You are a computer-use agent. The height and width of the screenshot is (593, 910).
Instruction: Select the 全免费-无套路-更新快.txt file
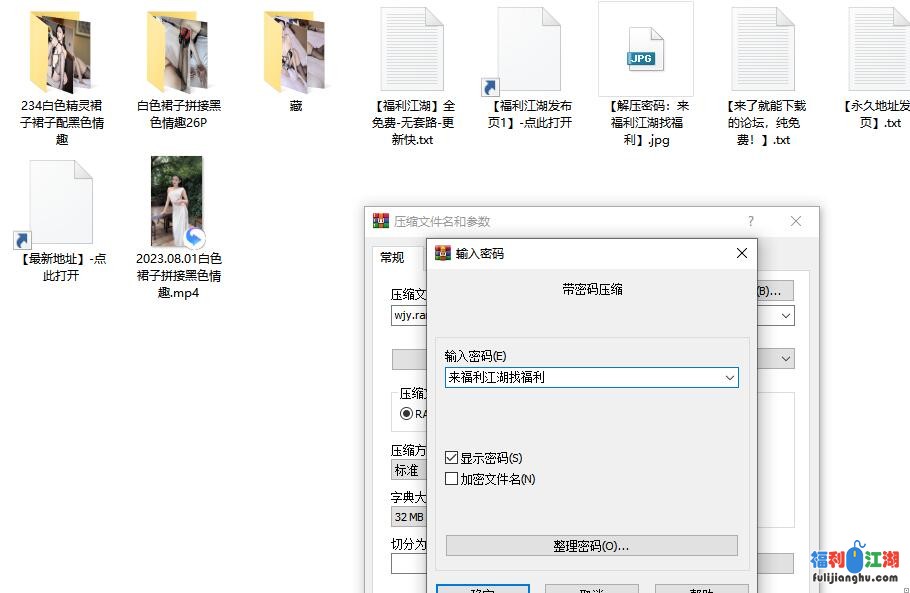click(412, 50)
